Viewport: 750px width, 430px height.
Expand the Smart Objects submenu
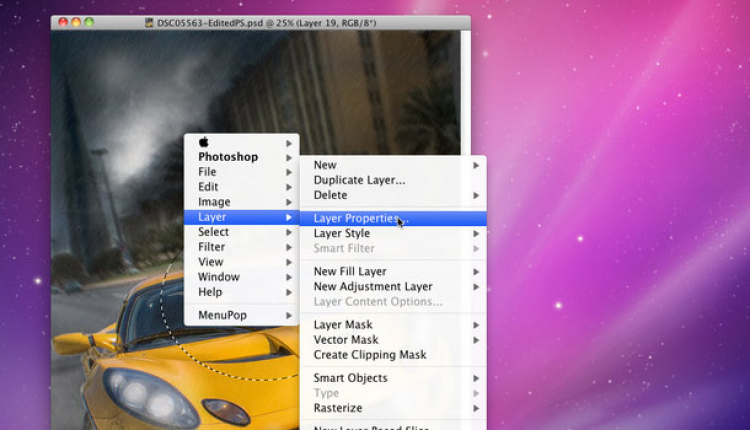(x=393, y=378)
